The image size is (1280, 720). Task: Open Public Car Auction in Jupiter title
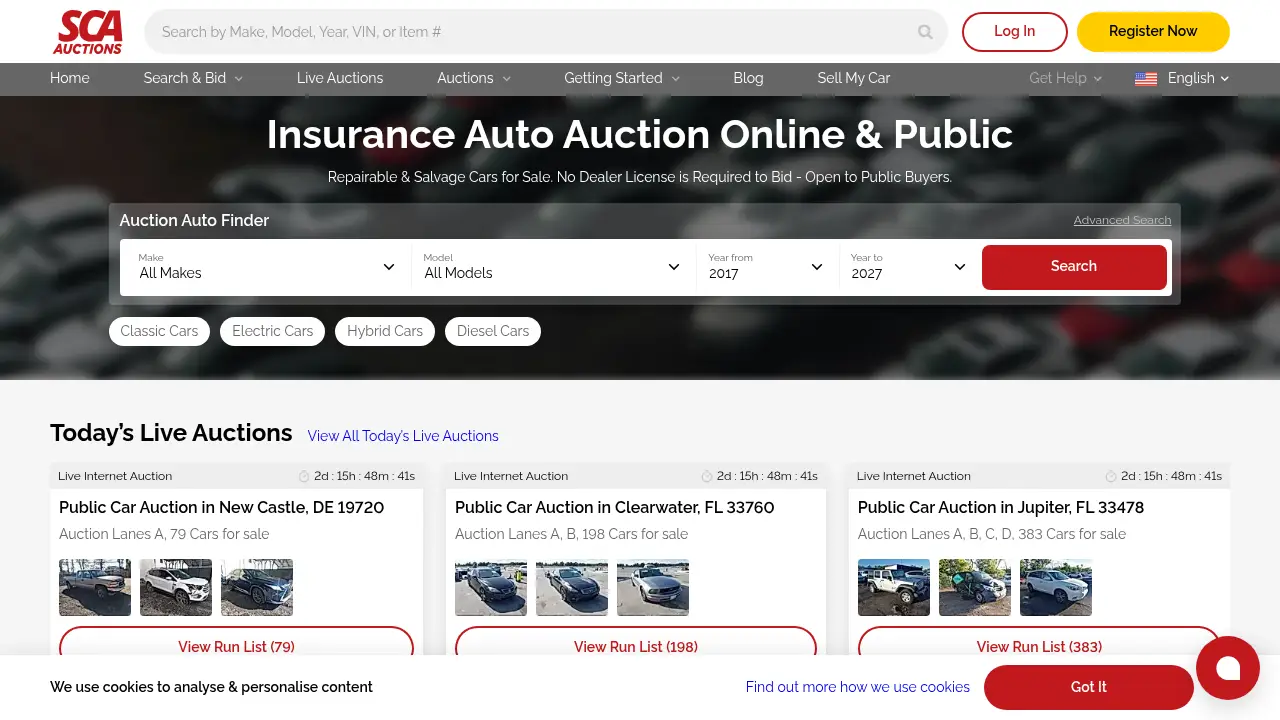click(1001, 507)
